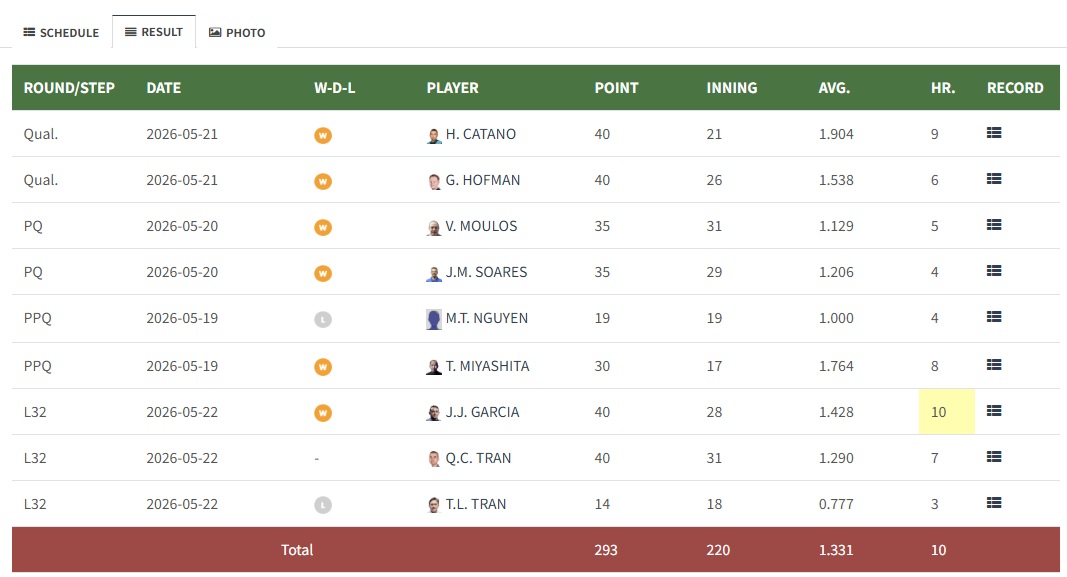The height and width of the screenshot is (577, 1067).
Task: View record details for V. MOULOS match
Action: (994, 225)
